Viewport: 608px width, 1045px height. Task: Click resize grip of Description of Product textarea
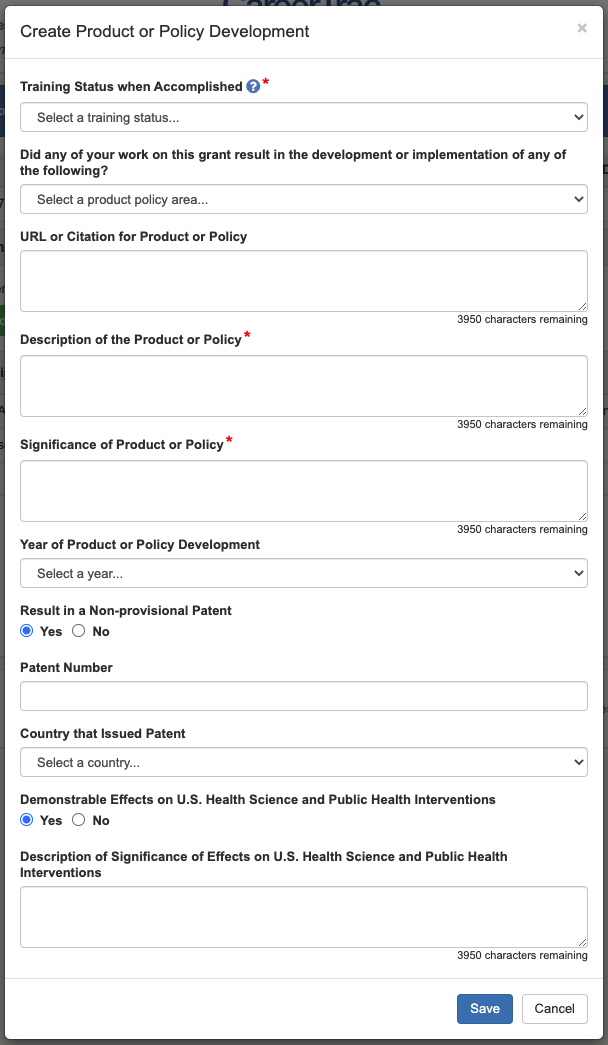tap(582, 410)
